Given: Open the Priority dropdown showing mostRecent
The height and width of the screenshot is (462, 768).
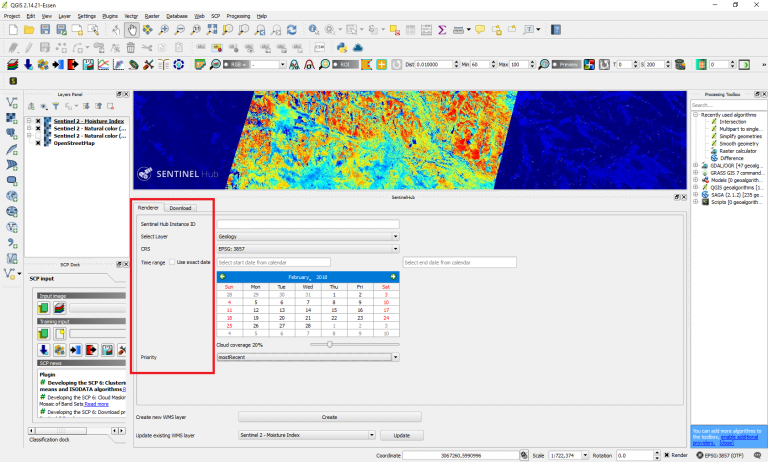Looking at the screenshot, I should [308, 357].
